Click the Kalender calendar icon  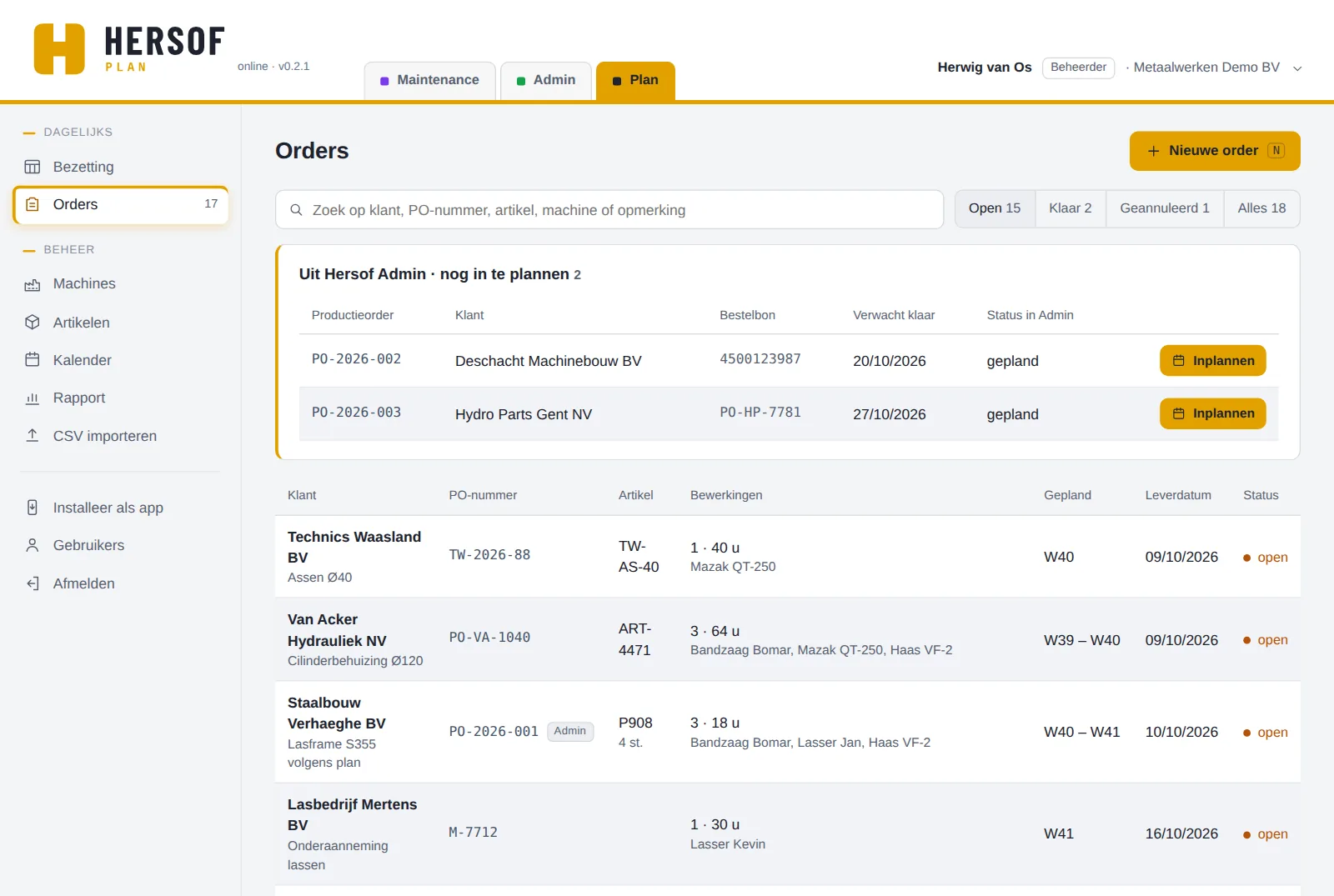point(33,360)
